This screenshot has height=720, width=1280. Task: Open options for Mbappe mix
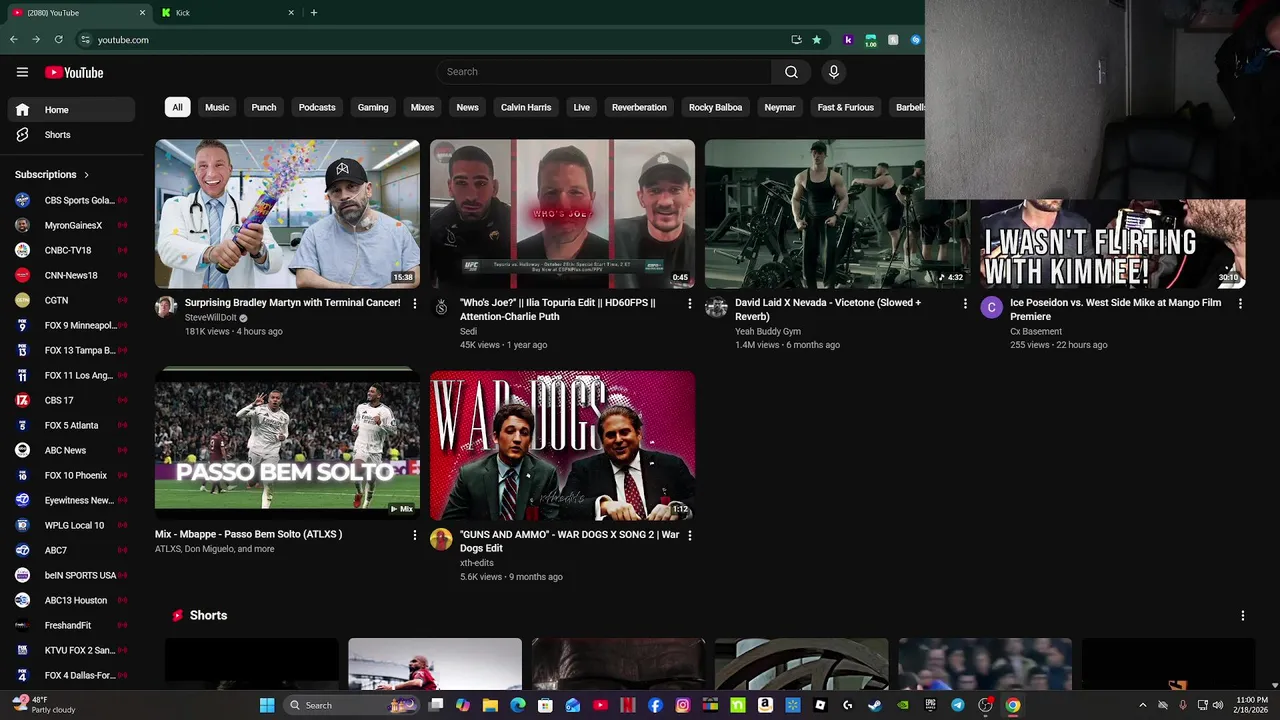click(415, 535)
